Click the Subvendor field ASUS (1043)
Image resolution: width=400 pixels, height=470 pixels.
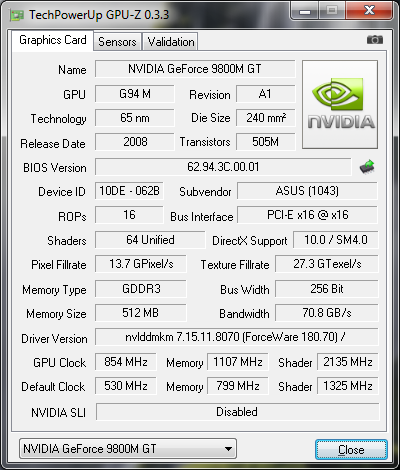(x=307, y=191)
